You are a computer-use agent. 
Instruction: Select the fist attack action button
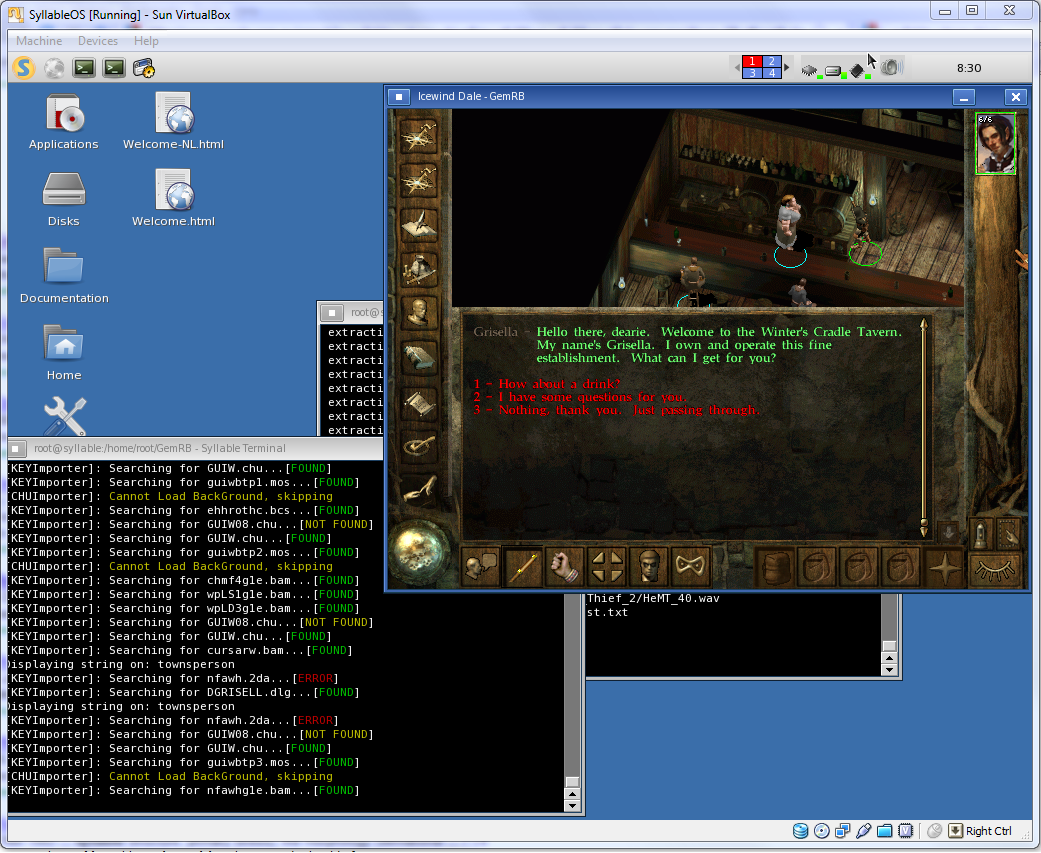564,567
